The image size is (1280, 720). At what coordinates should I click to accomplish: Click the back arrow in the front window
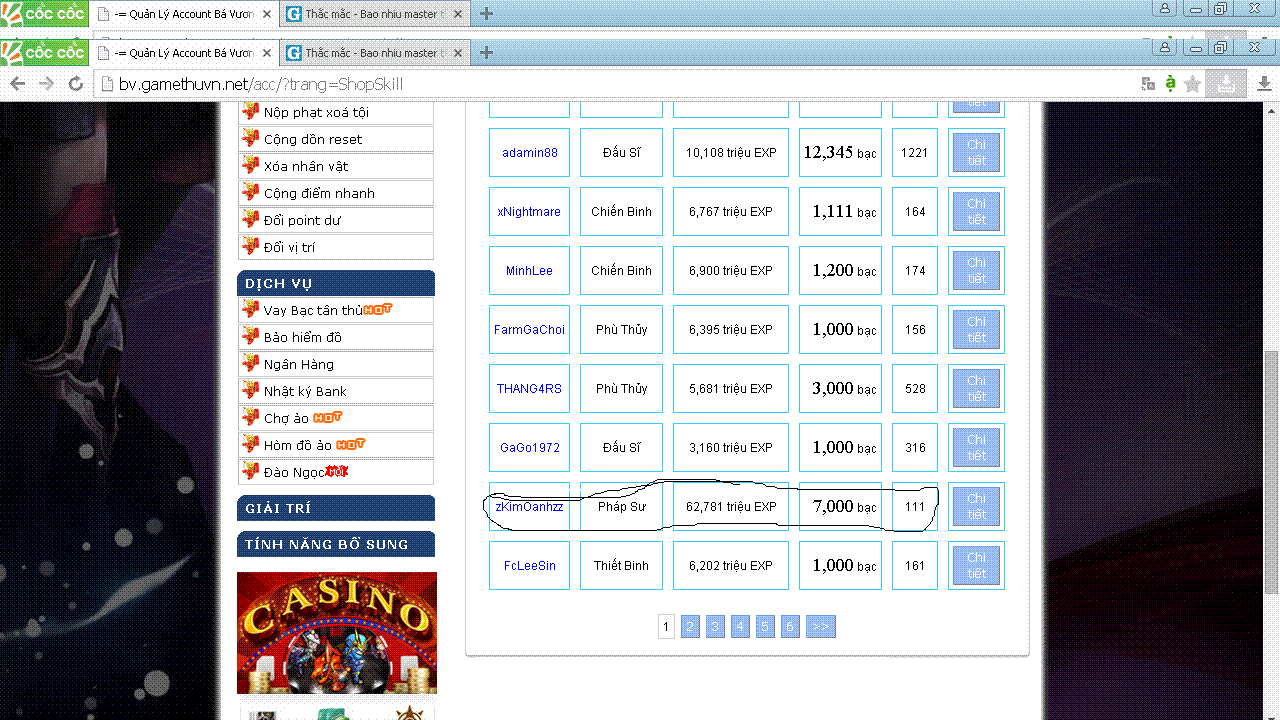pyautogui.click(x=18, y=84)
